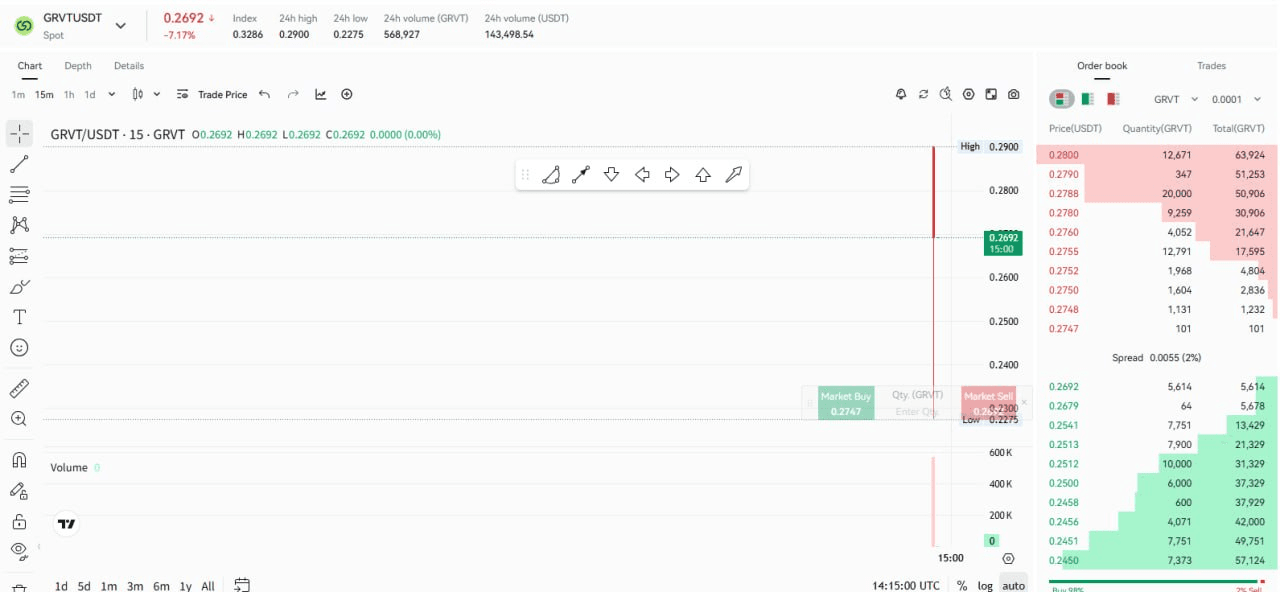
Task: Activate the magnet snap mode
Action: tap(19, 460)
